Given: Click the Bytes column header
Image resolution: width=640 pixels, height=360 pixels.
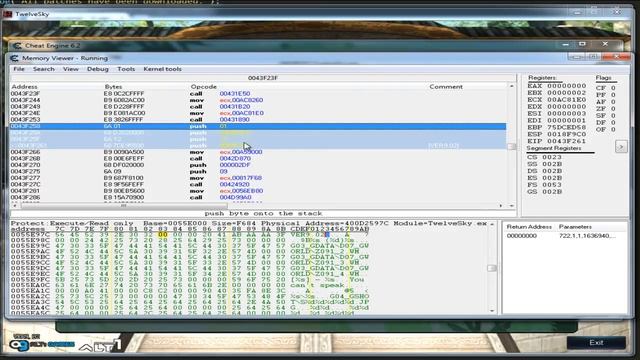Looking at the screenshot, I should coord(113,87).
